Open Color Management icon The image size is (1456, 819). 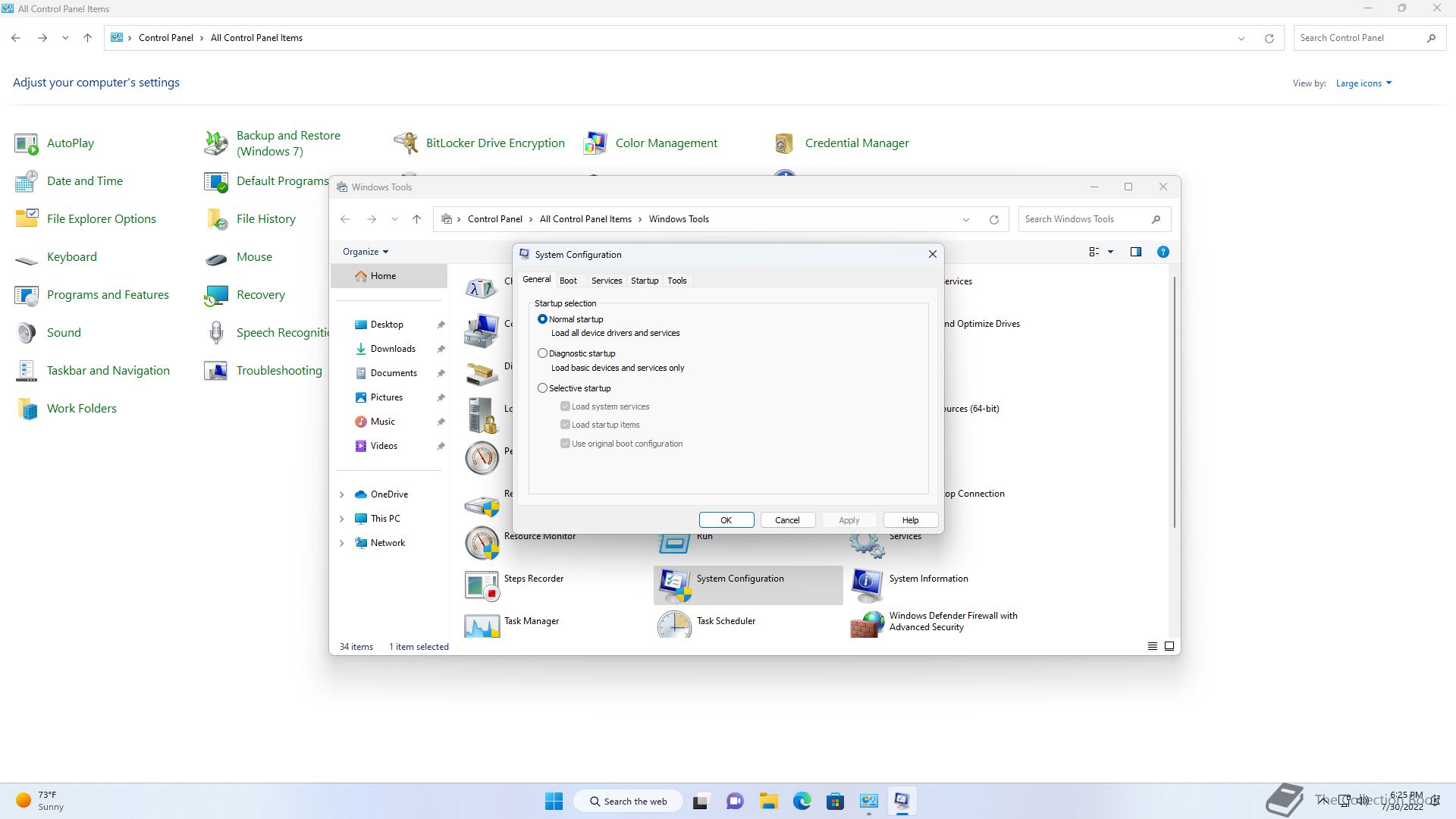(595, 143)
